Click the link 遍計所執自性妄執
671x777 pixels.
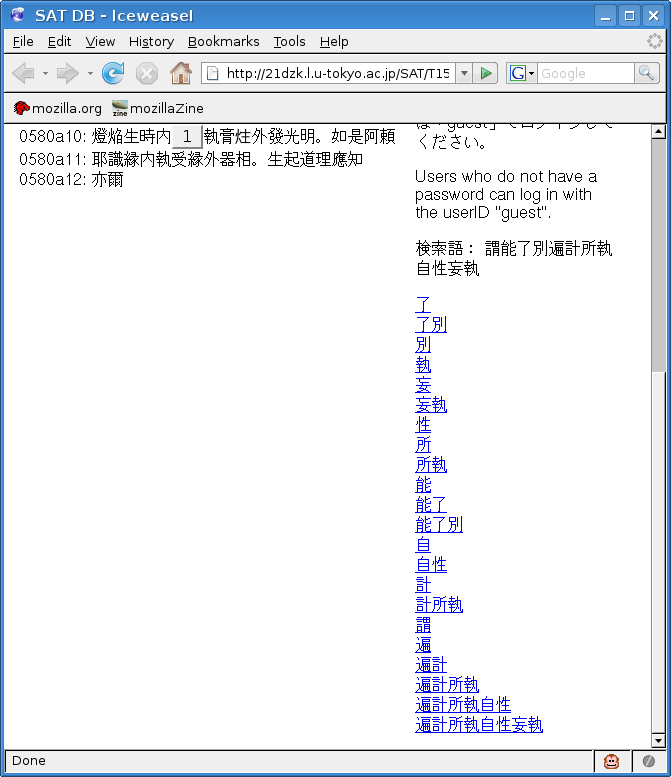[x=479, y=724]
